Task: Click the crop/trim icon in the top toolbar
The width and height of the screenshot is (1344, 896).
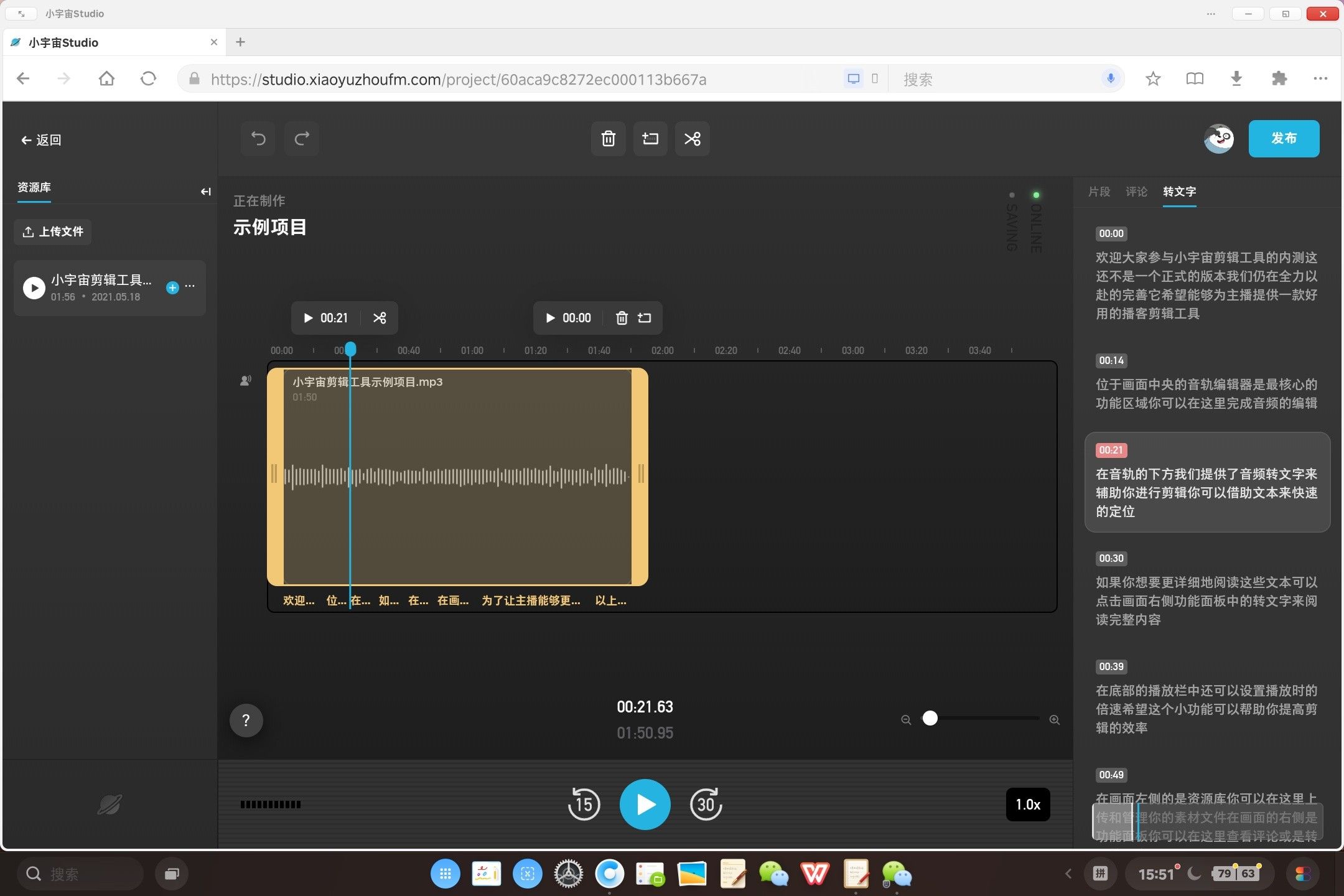Action: click(650, 139)
